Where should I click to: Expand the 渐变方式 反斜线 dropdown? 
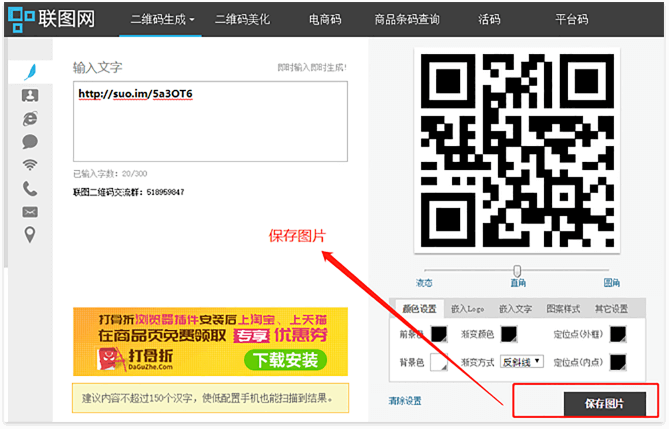(x=522, y=362)
